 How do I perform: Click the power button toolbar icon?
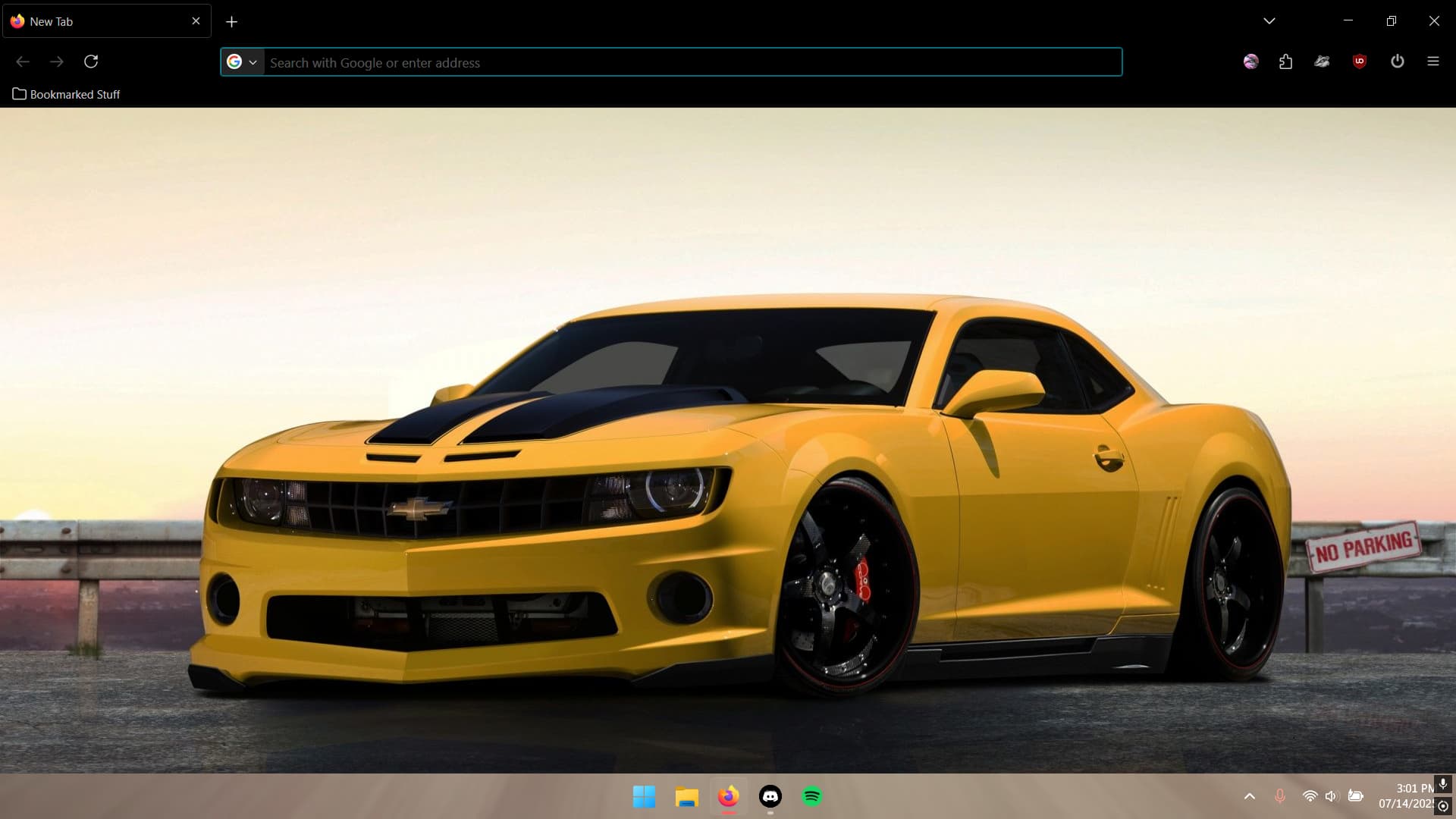click(x=1398, y=61)
